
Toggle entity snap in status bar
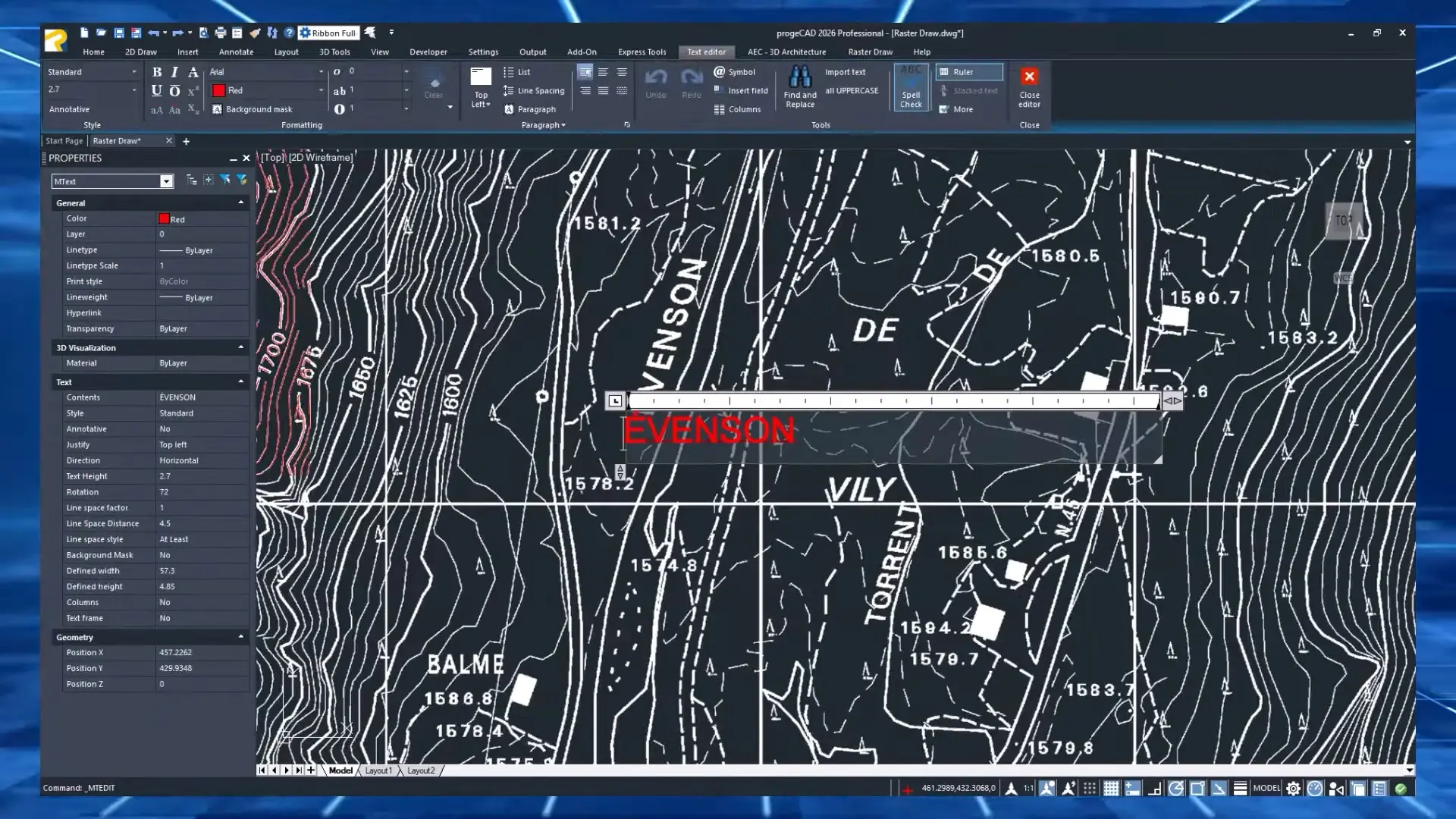click(1197, 789)
